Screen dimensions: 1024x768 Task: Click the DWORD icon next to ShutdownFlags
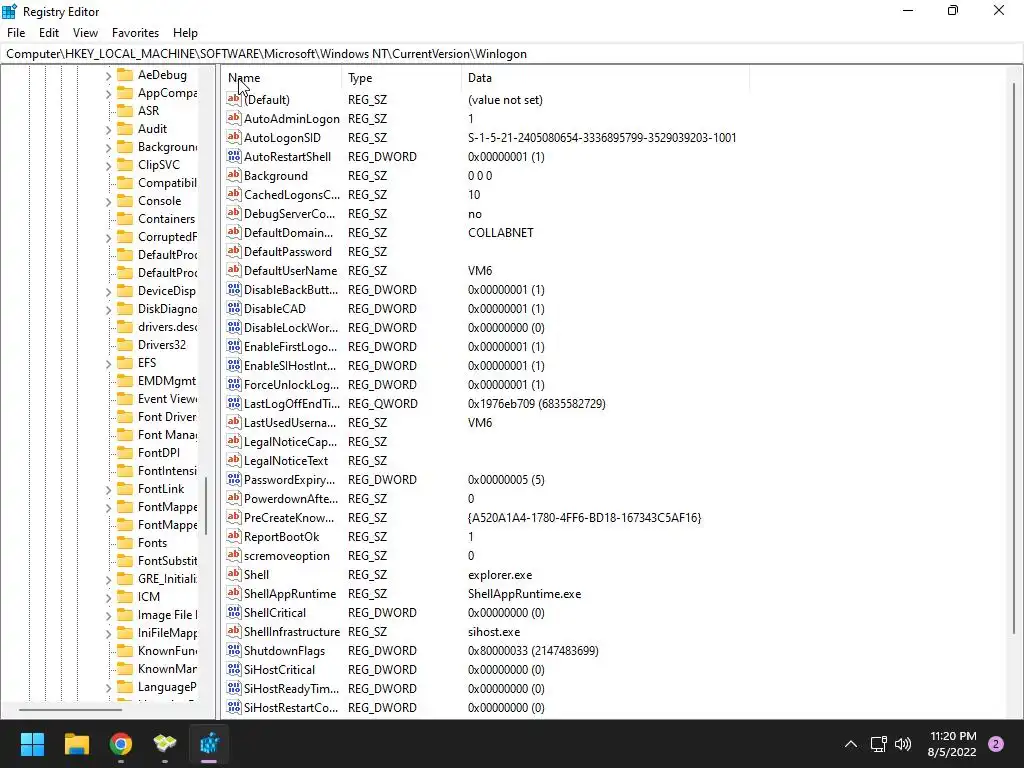pyautogui.click(x=234, y=650)
